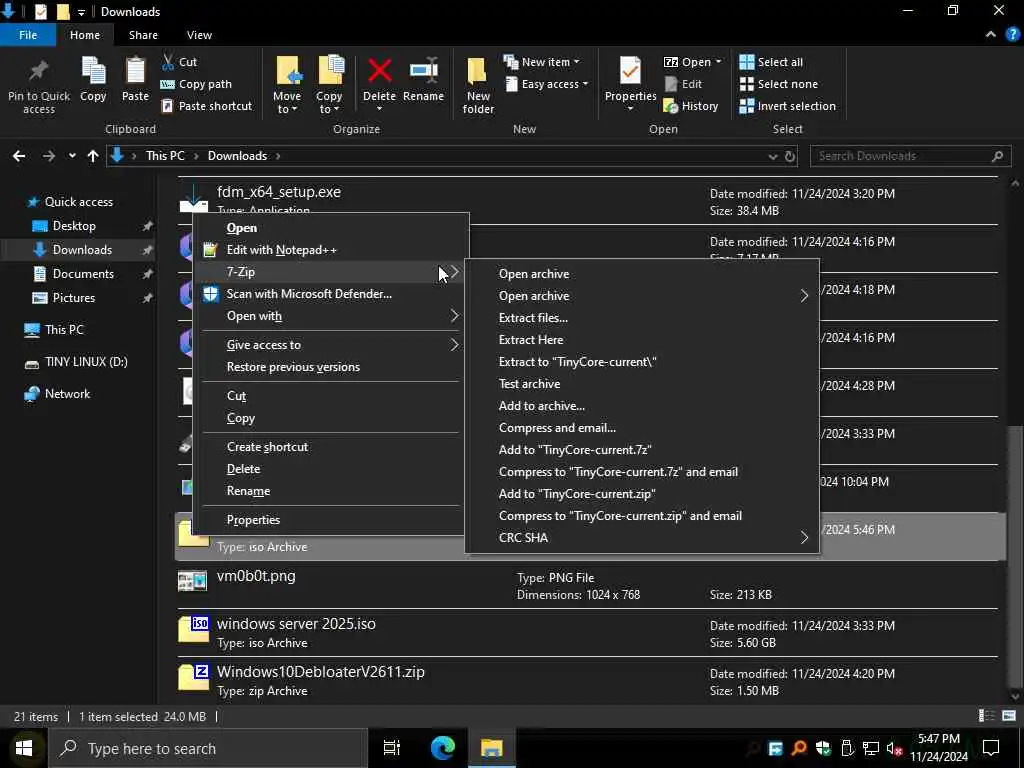Select Quick access in navigation pane
The image size is (1024, 768).
[x=78, y=202]
